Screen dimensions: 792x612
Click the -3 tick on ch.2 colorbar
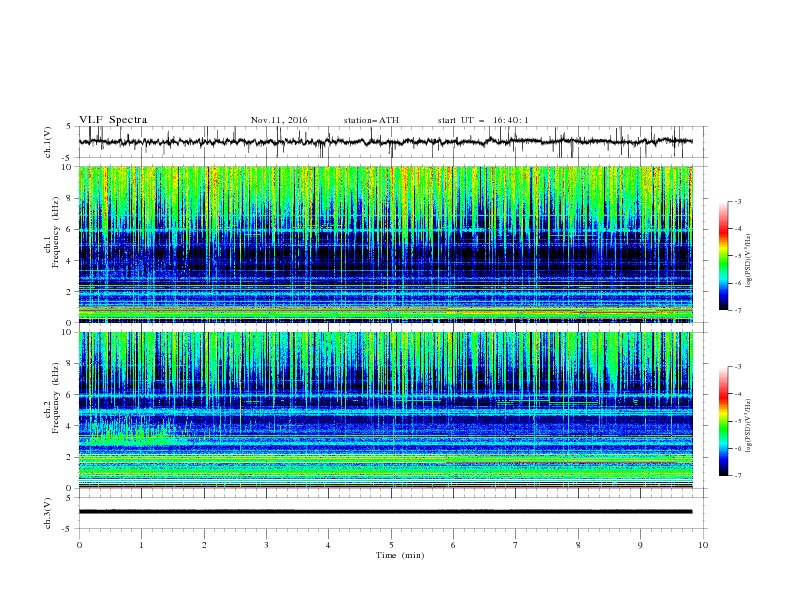(x=737, y=367)
